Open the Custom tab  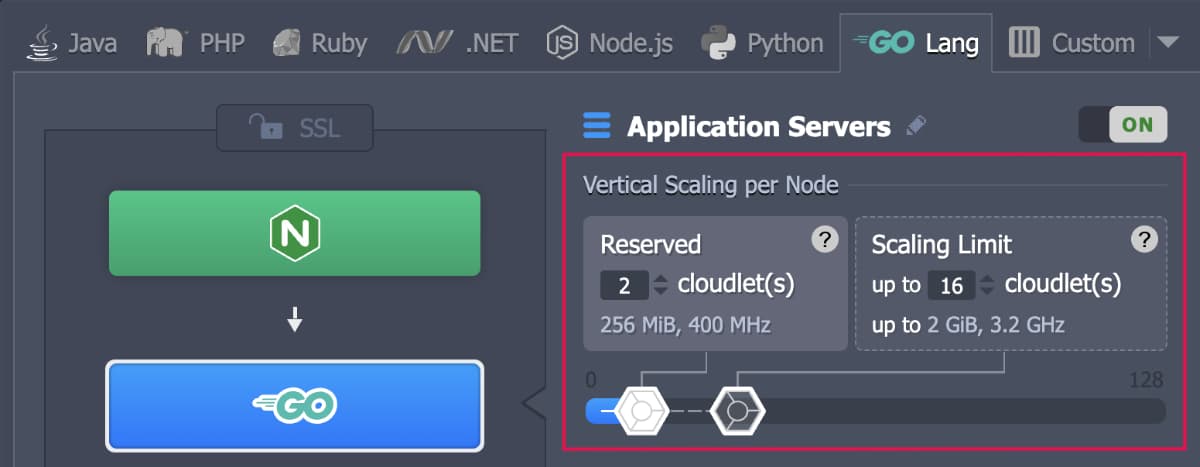(x=1073, y=43)
